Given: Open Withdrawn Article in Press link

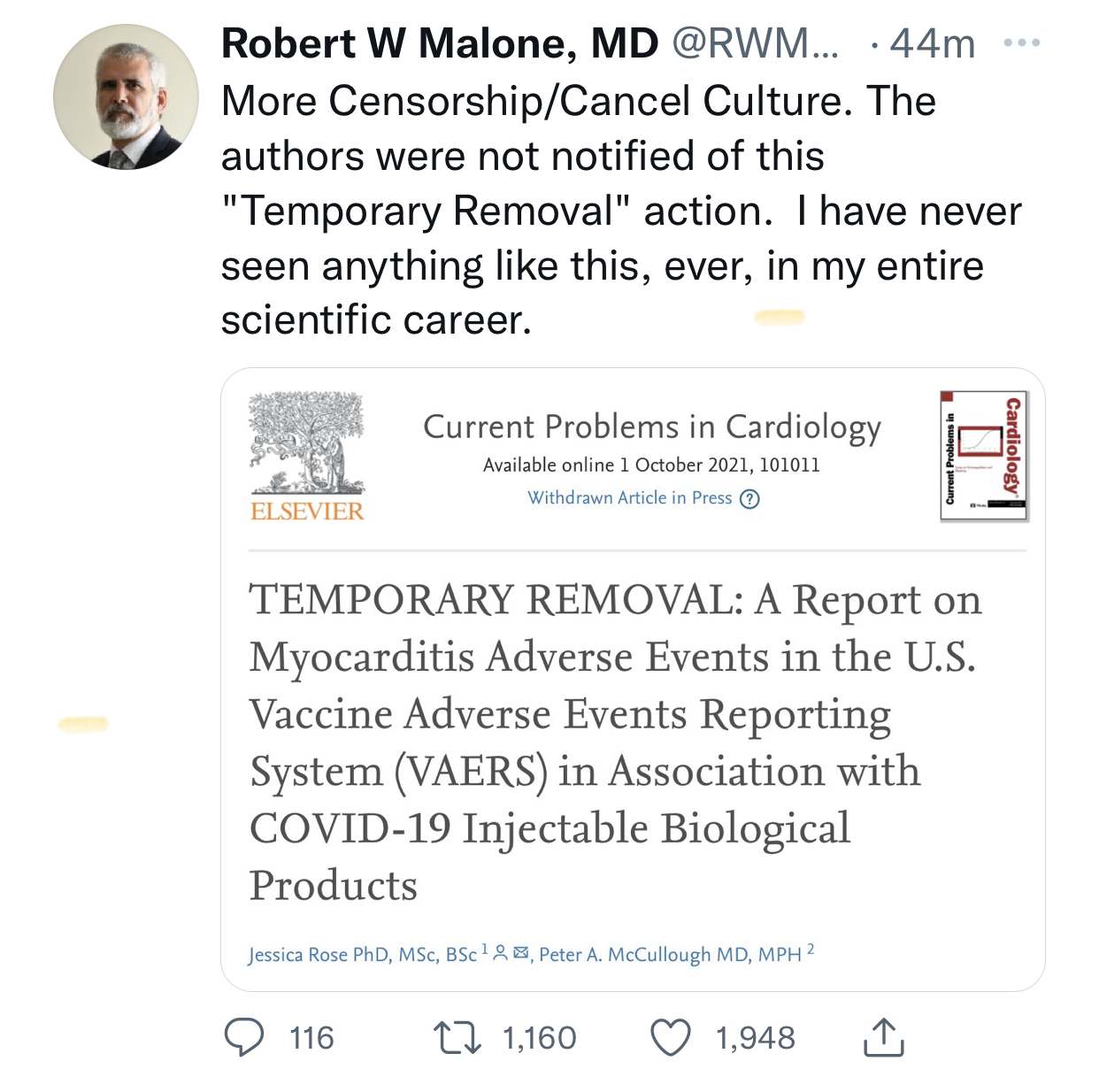Looking at the screenshot, I should click(x=630, y=498).
